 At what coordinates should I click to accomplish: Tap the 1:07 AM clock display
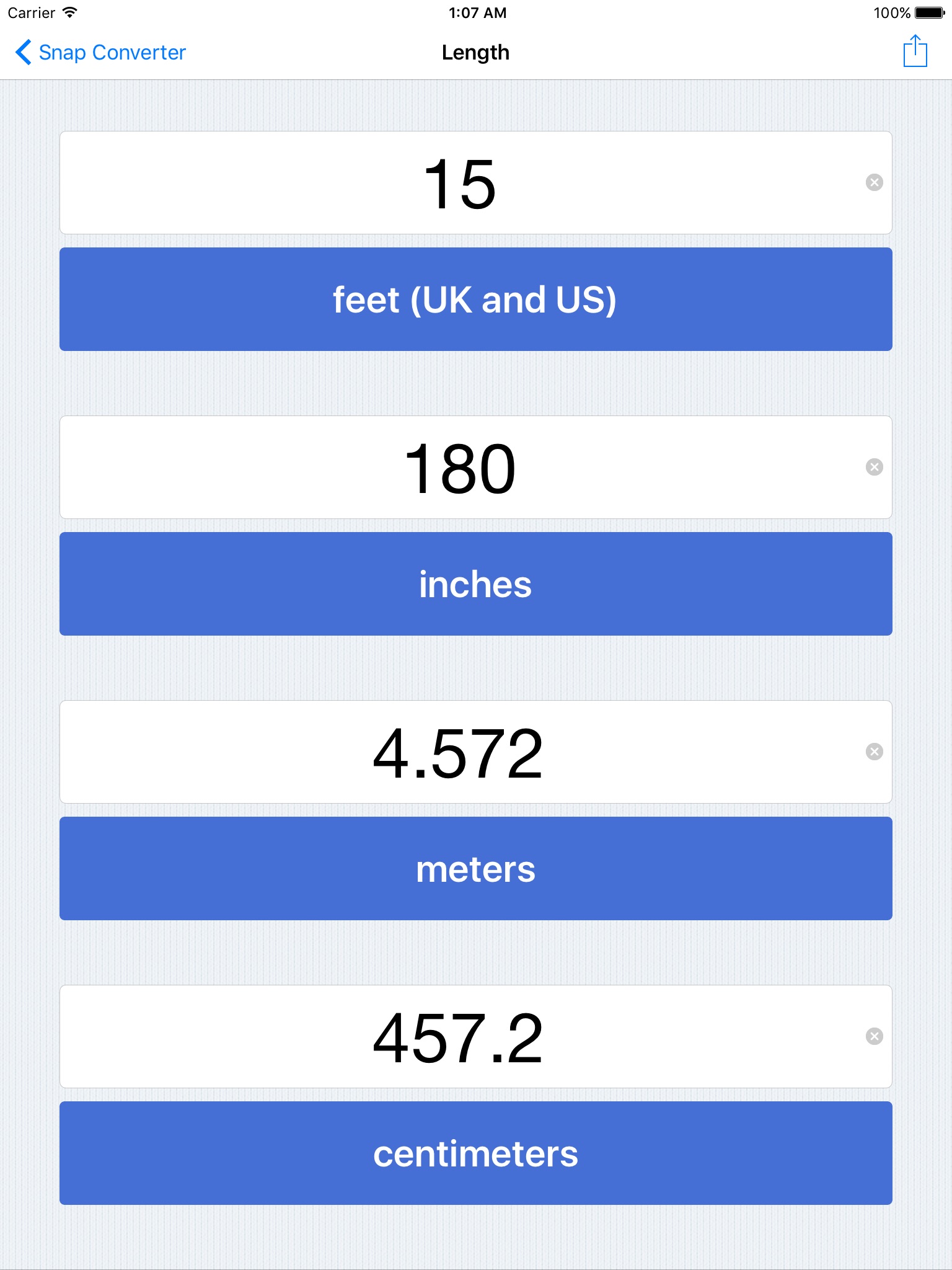tap(477, 12)
